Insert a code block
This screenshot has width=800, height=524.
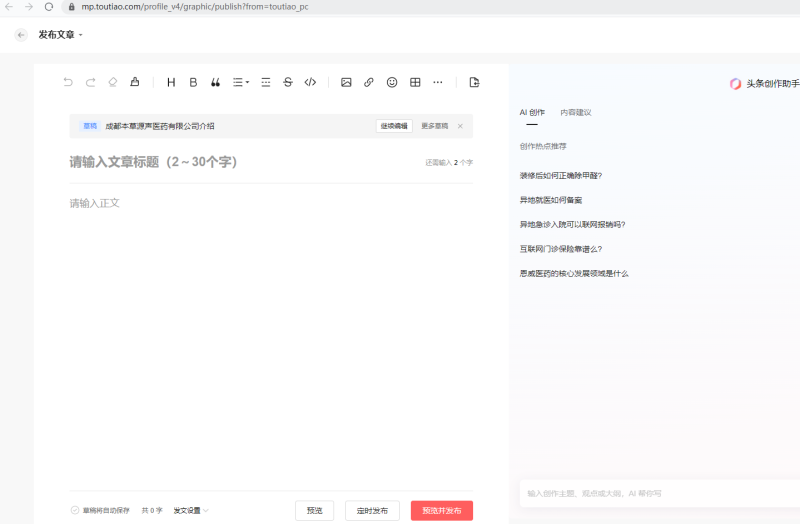[x=310, y=82]
